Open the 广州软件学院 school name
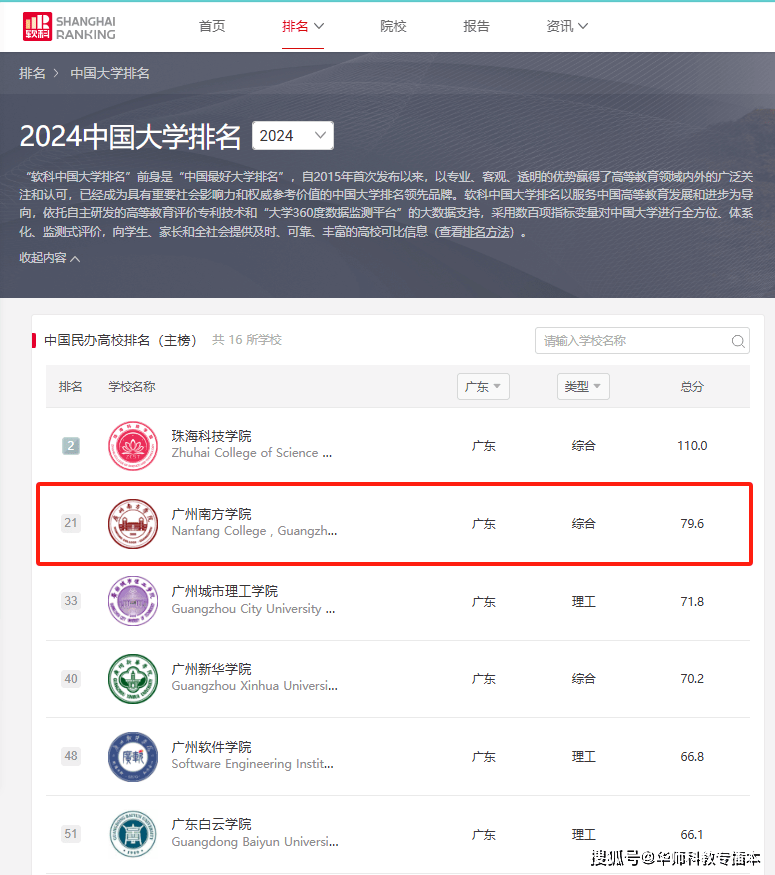This screenshot has height=875, width=775. (211, 747)
